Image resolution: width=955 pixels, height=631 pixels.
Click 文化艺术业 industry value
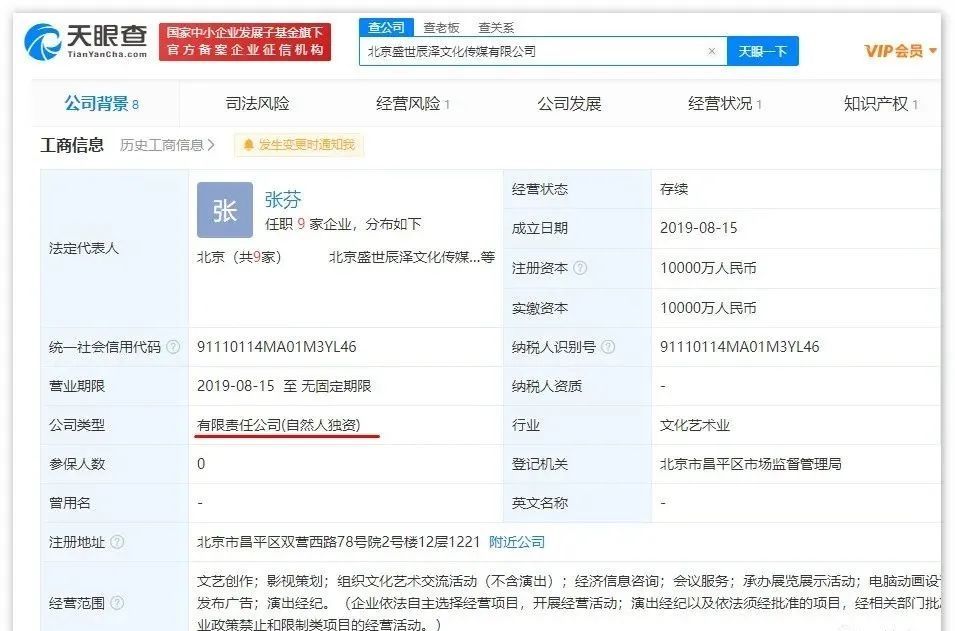tap(694, 425)
